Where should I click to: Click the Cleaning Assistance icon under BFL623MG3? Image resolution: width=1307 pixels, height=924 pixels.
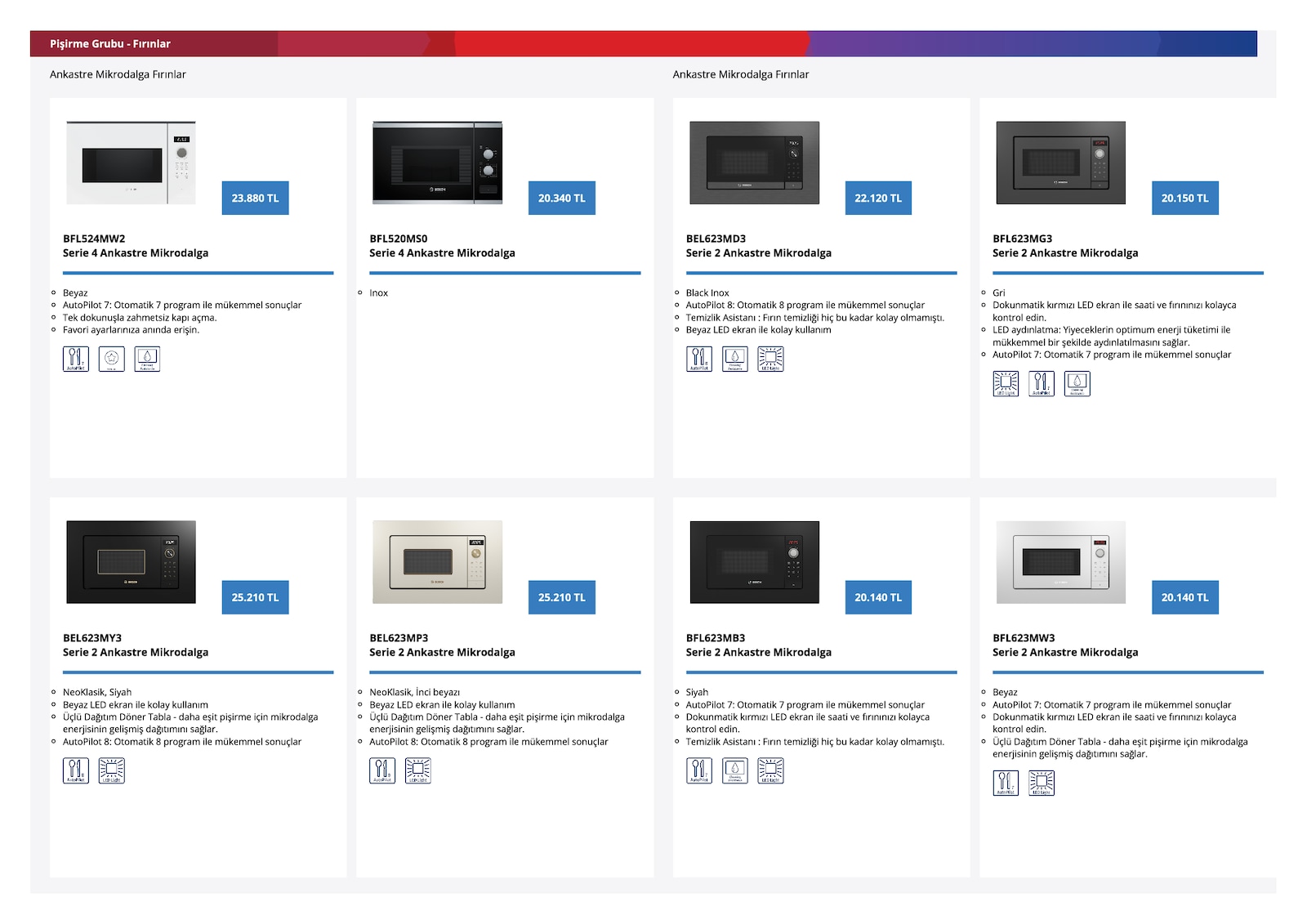(x=1077, y=383)
